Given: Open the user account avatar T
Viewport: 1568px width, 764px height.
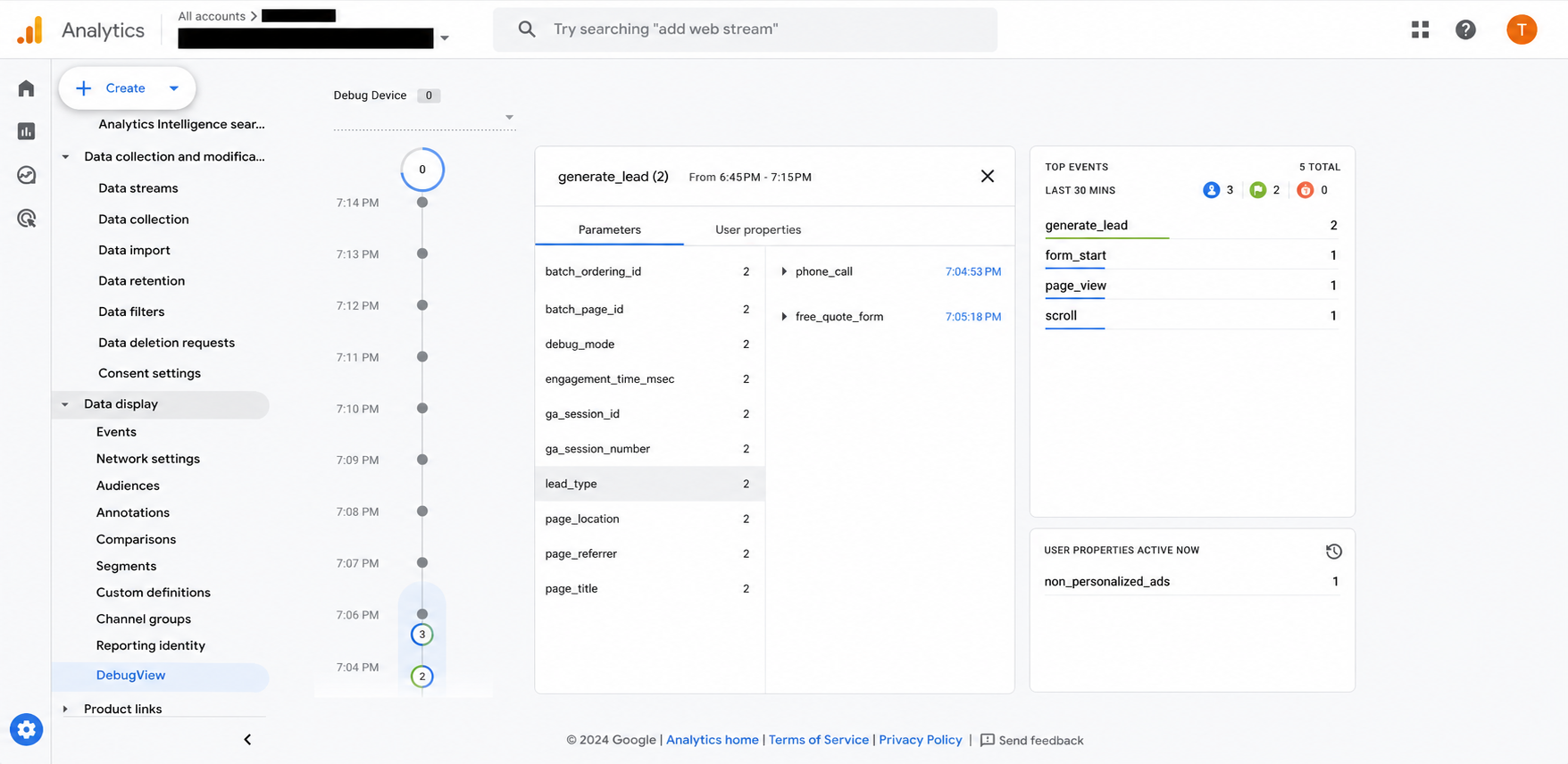Looking at the screenshot, I should pyautogui.click(x=1522, y=29).
